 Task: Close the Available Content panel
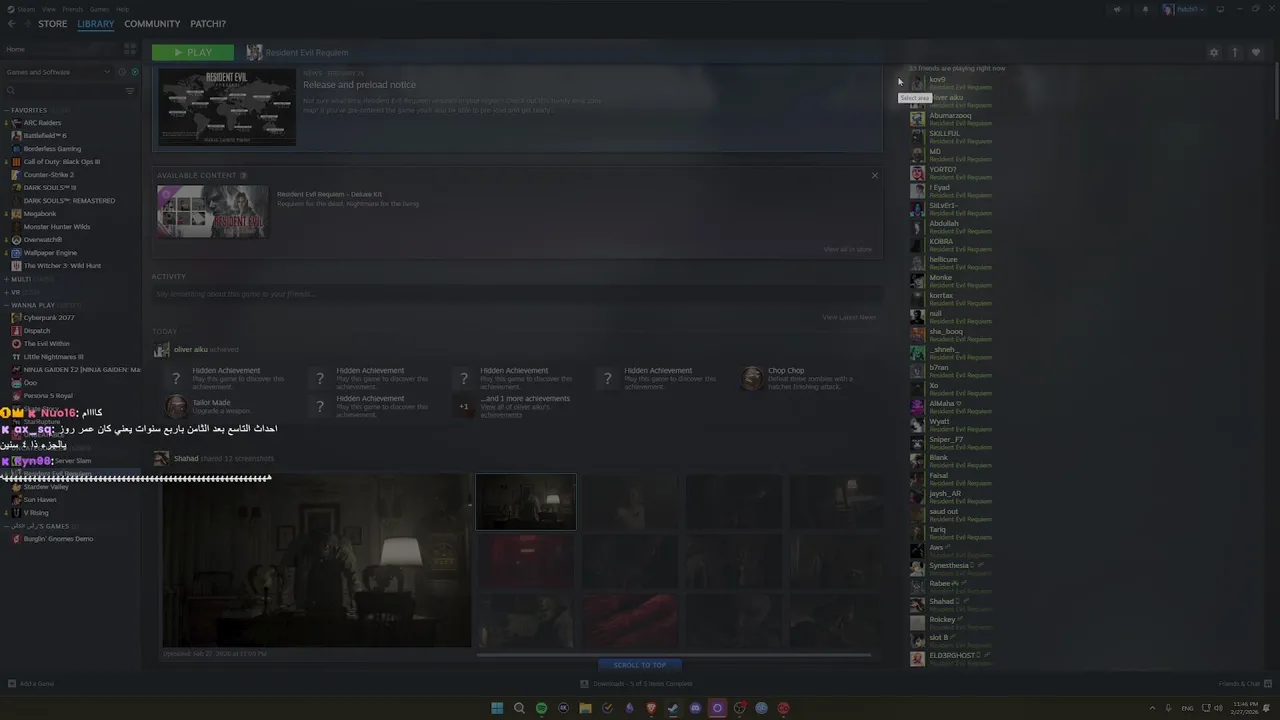click(x=874, y=176)
